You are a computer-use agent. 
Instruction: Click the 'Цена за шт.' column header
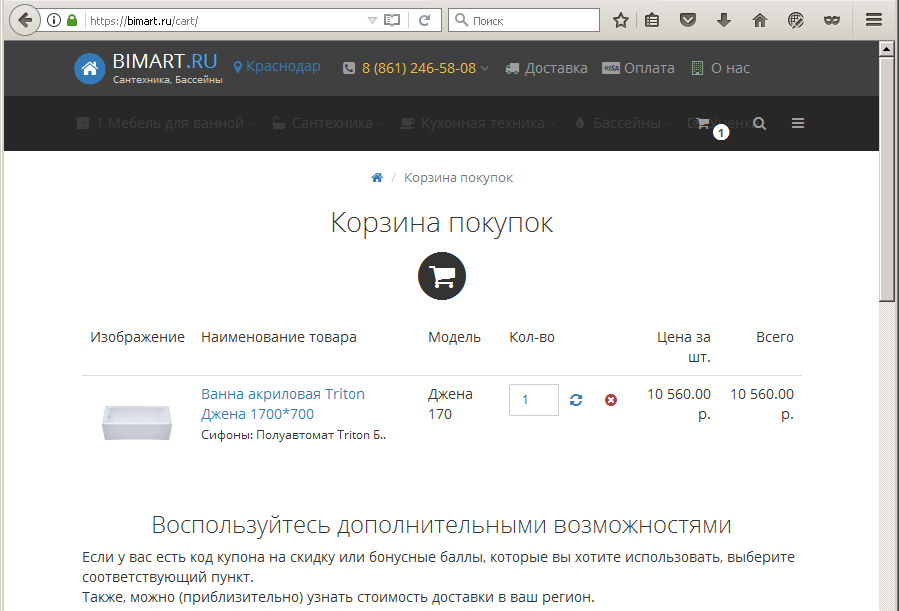tap(683, 347)
